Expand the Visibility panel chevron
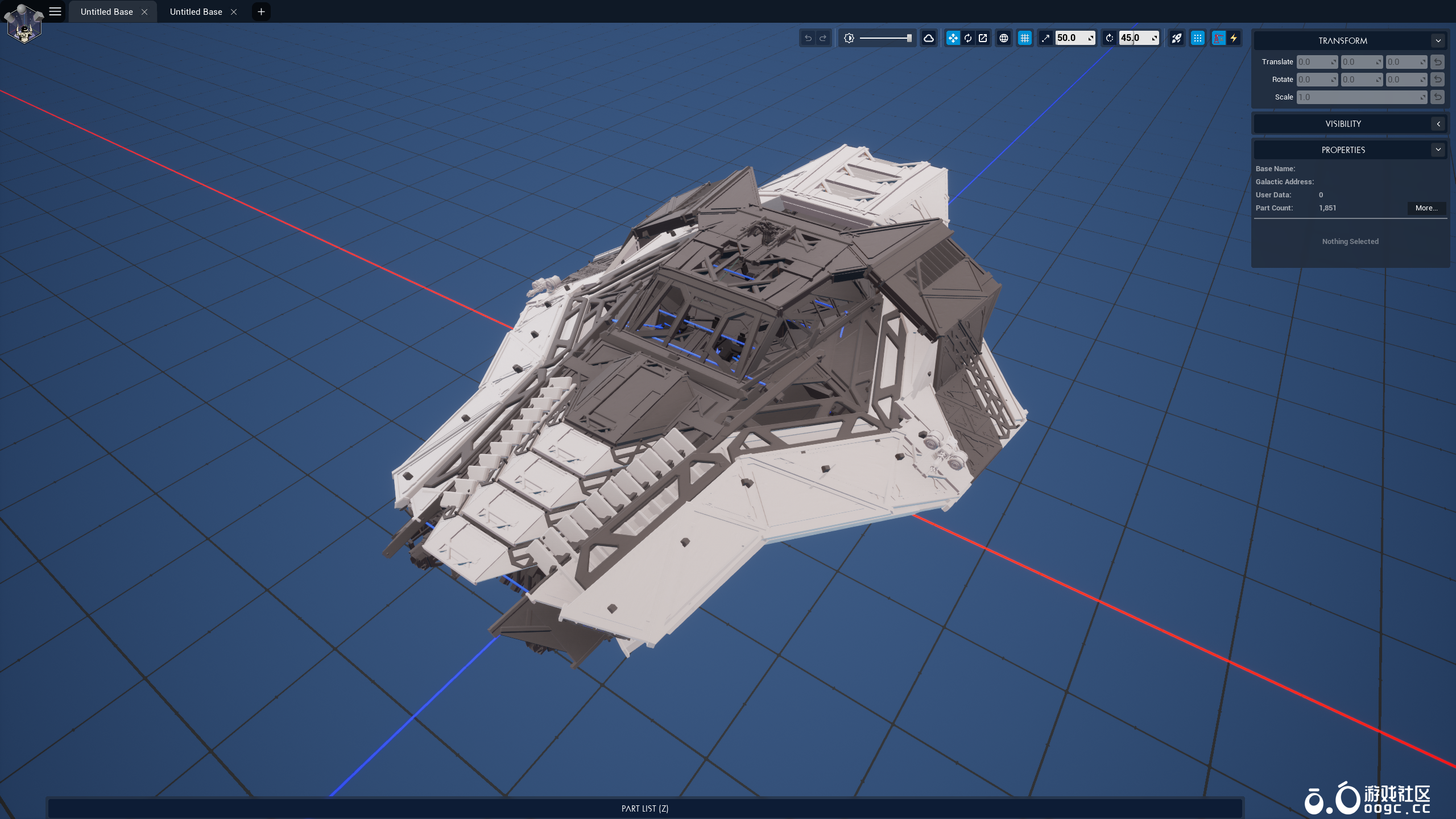 (1438, 124)
